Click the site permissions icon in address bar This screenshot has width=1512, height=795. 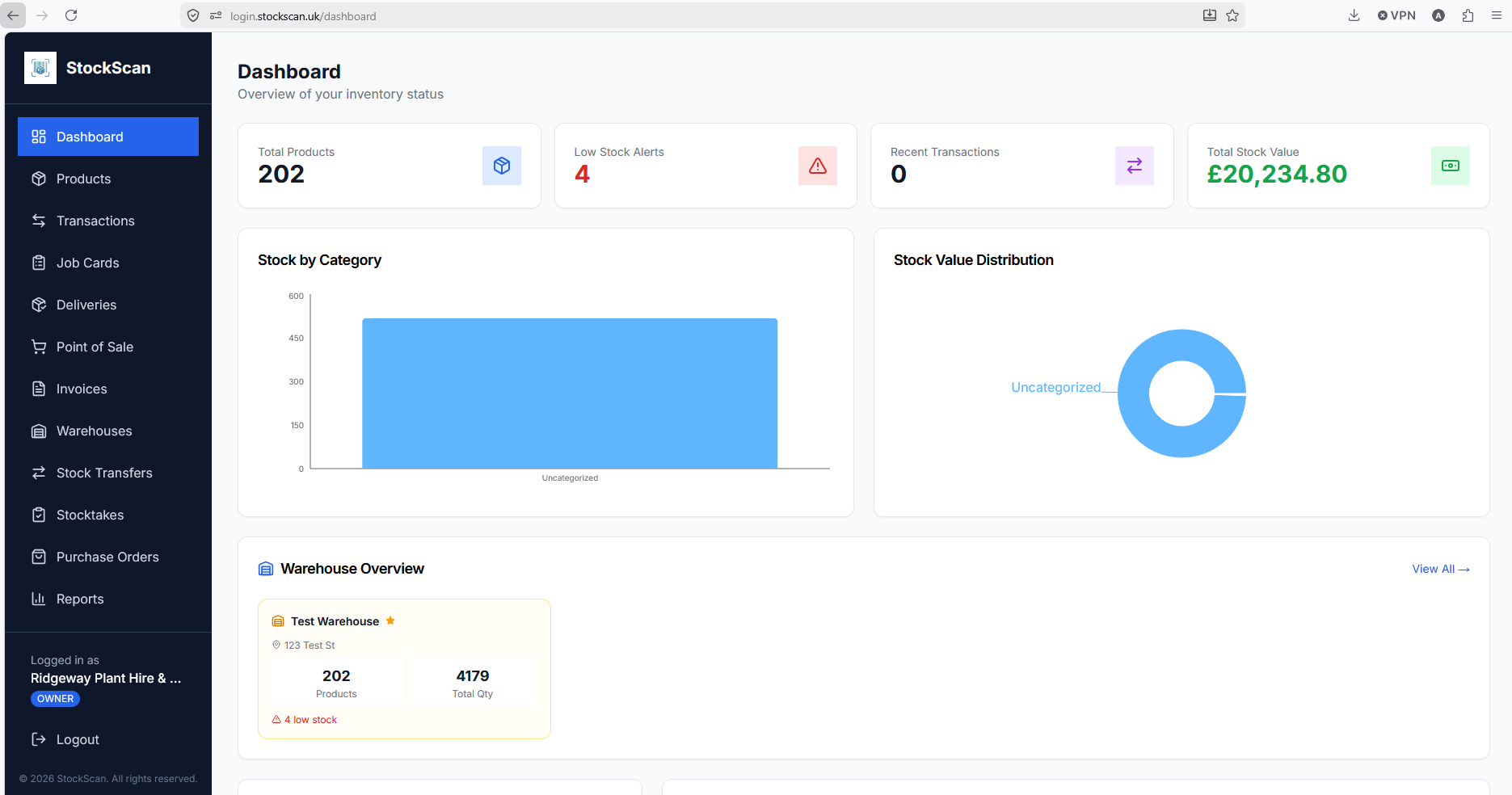point(216,15)
